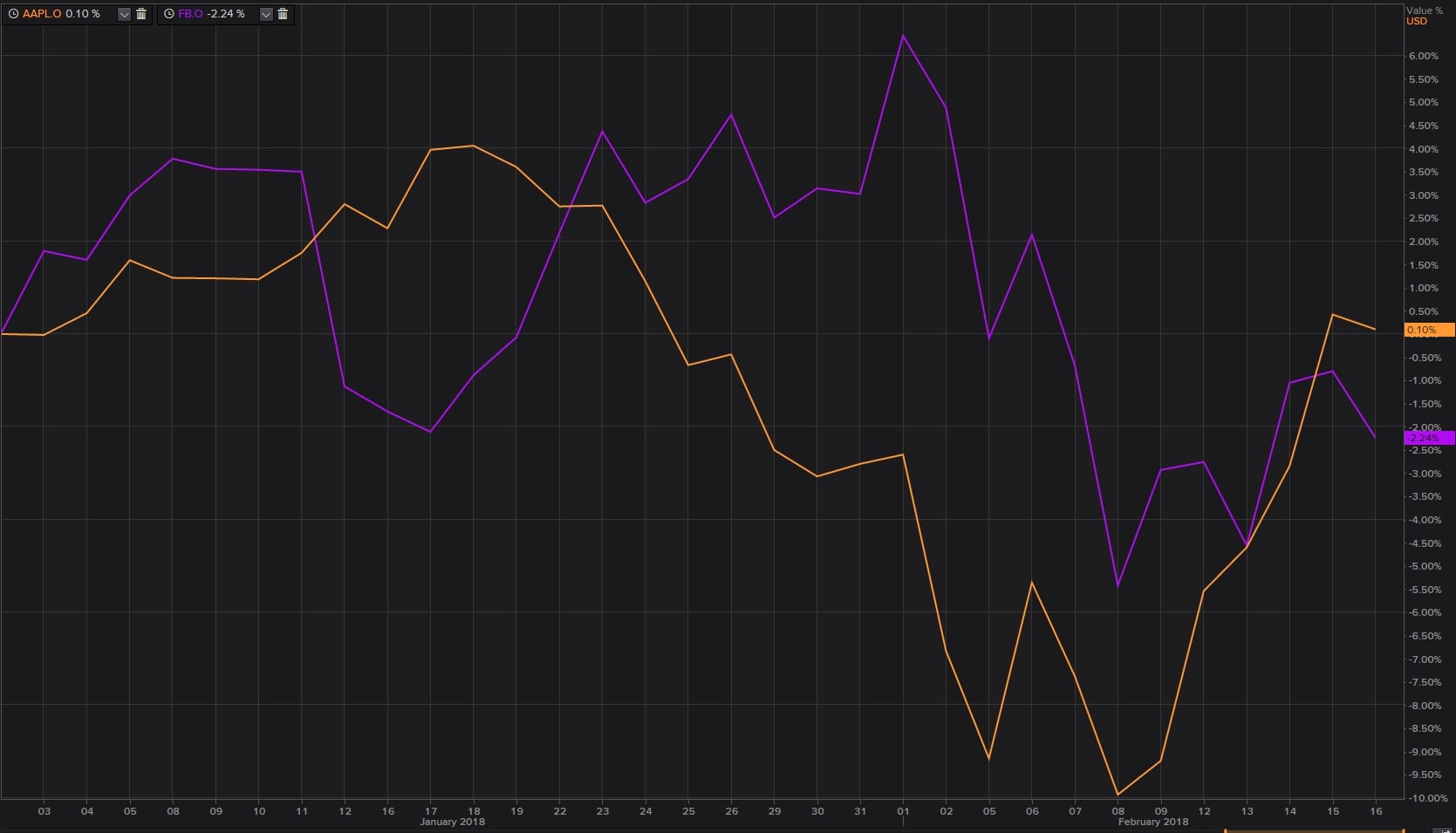This screenshot has width=1456, height=833.
Task: Click the purple -2.24% last-value tag on the axis
Action: [1429, 438]
